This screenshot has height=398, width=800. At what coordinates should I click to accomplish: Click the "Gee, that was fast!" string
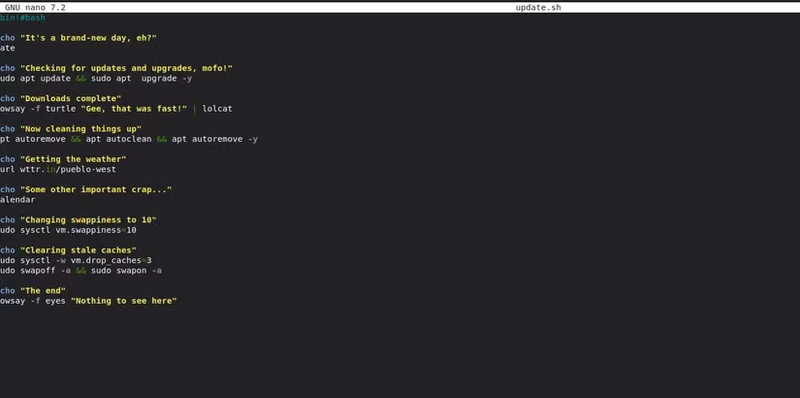134,109
